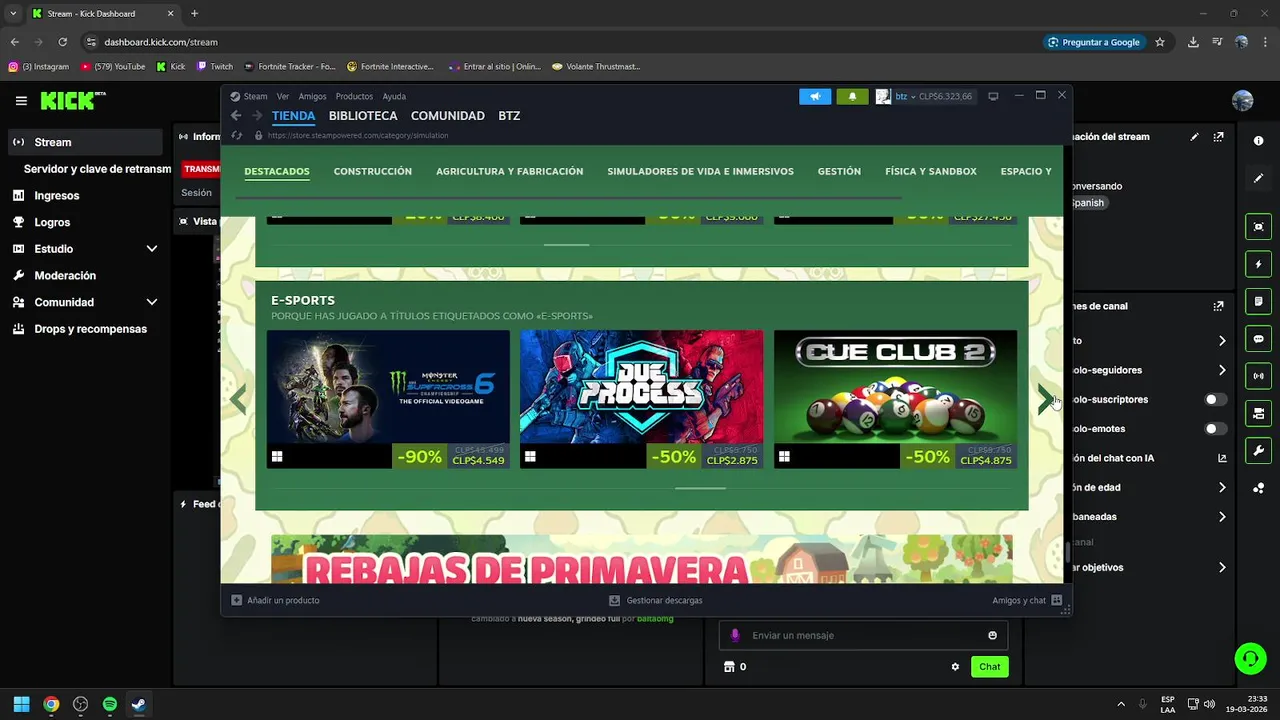Launch Spotify from taskbar
The width and height of the screenshot is (1280, 720).
110,704
